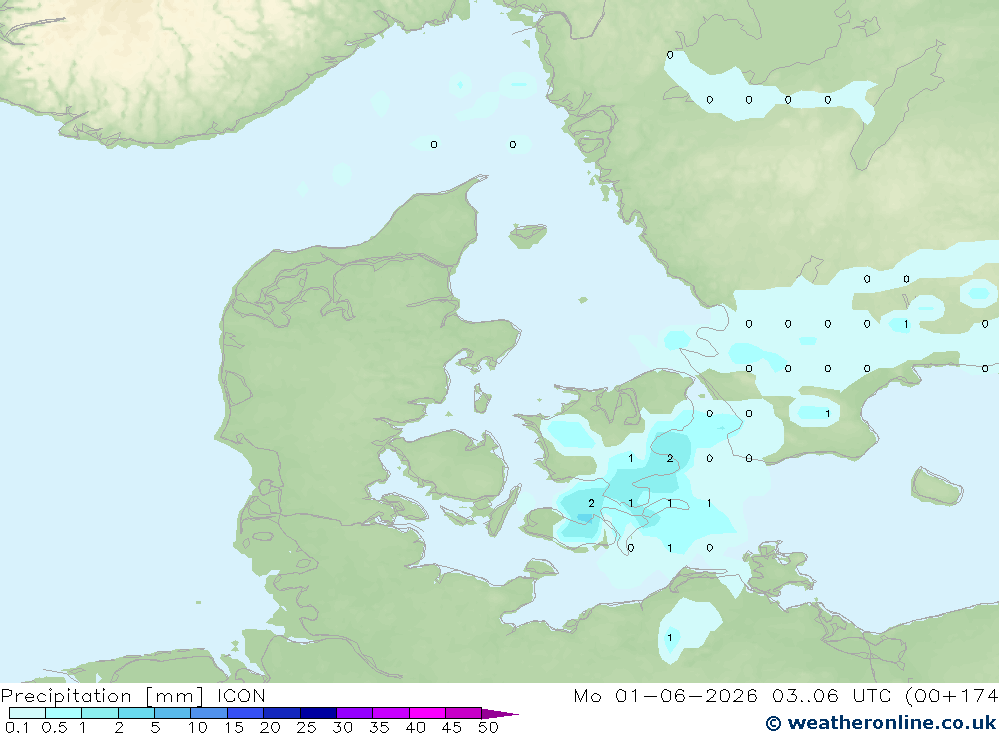1000x733 pixels.
Task: Click the '0.1' legend label
Action: [x=16, y=727]
